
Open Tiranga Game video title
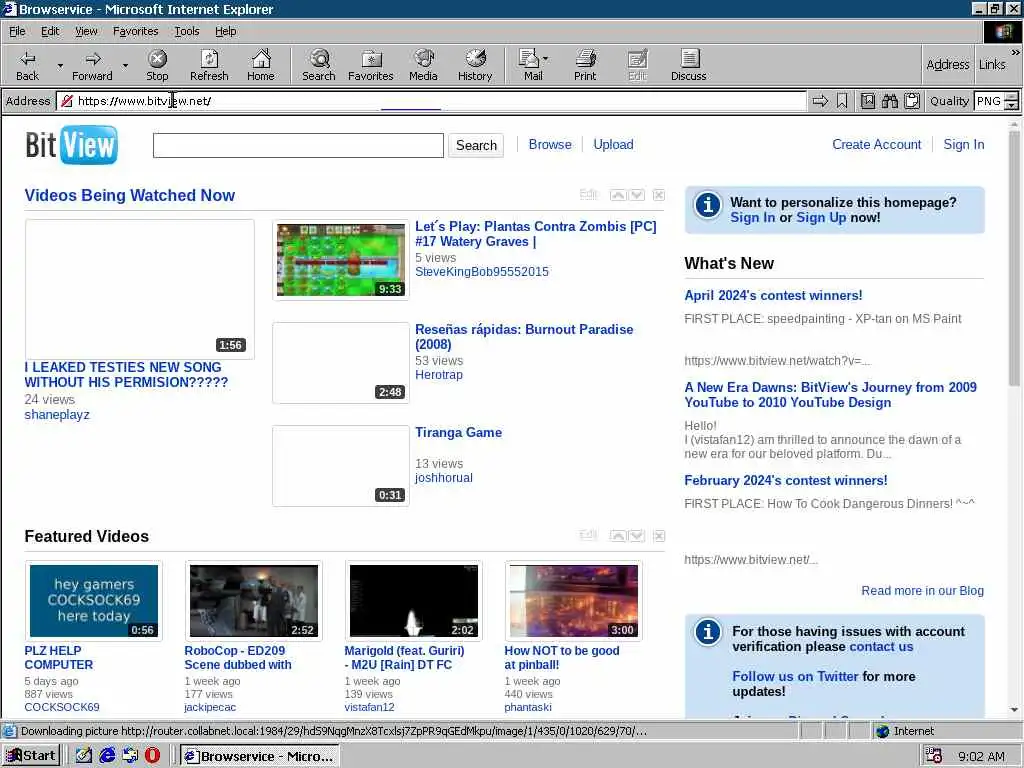click(x=458, y=432)
